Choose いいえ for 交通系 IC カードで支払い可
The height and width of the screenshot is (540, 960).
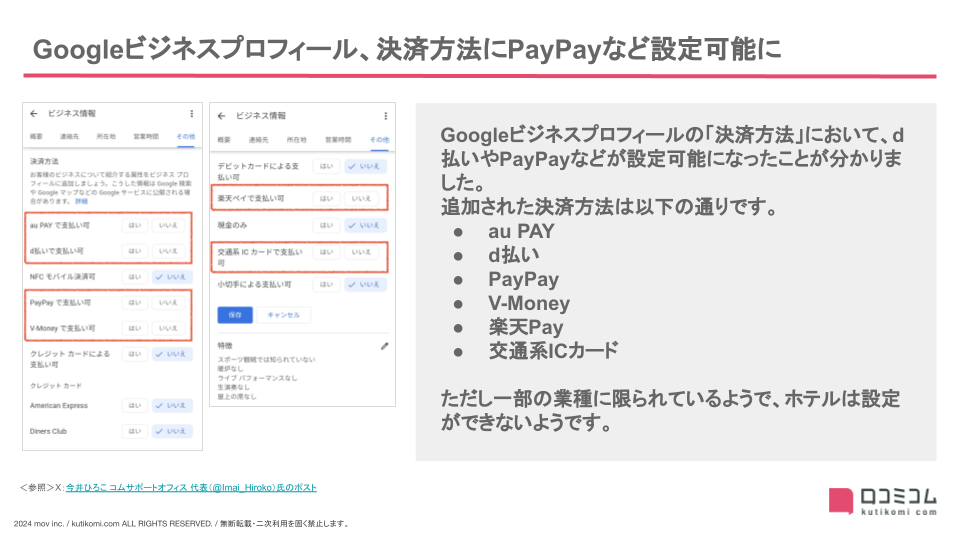361,252
